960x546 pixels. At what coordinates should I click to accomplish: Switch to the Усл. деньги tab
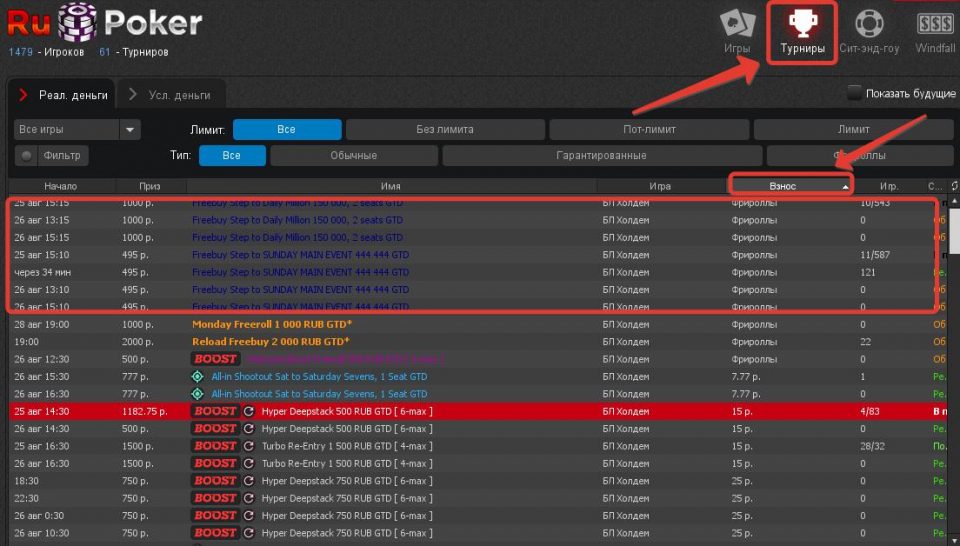pyautogui.click(x=180, y=95)
